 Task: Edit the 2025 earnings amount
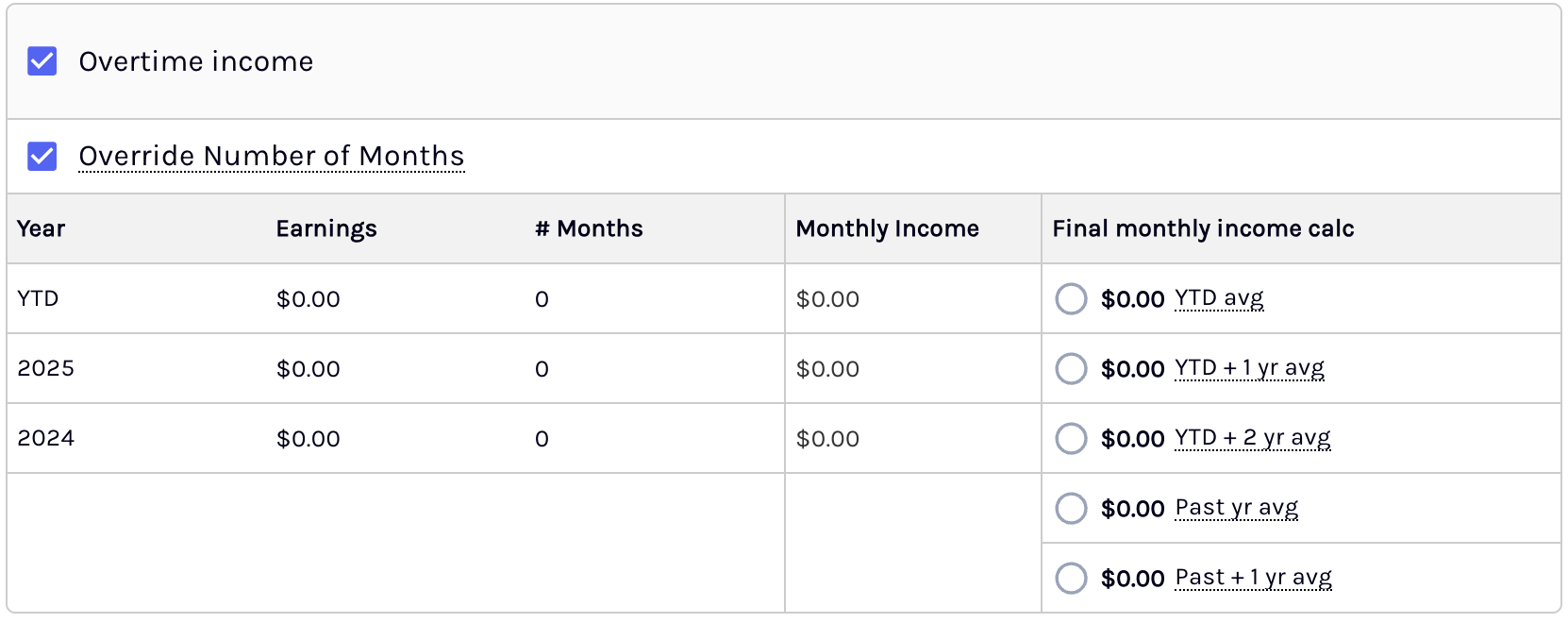pos(309,369)
